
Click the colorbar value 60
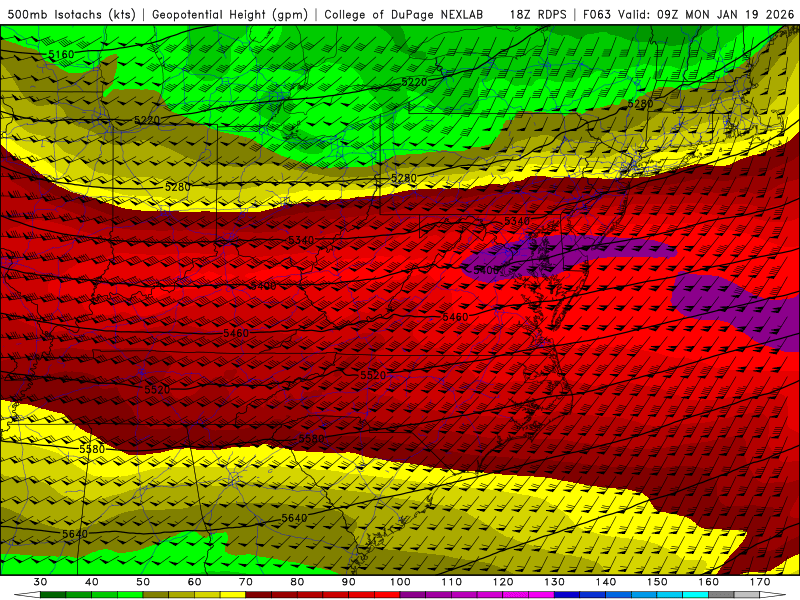pyautogui.click(x=194, y=582)
